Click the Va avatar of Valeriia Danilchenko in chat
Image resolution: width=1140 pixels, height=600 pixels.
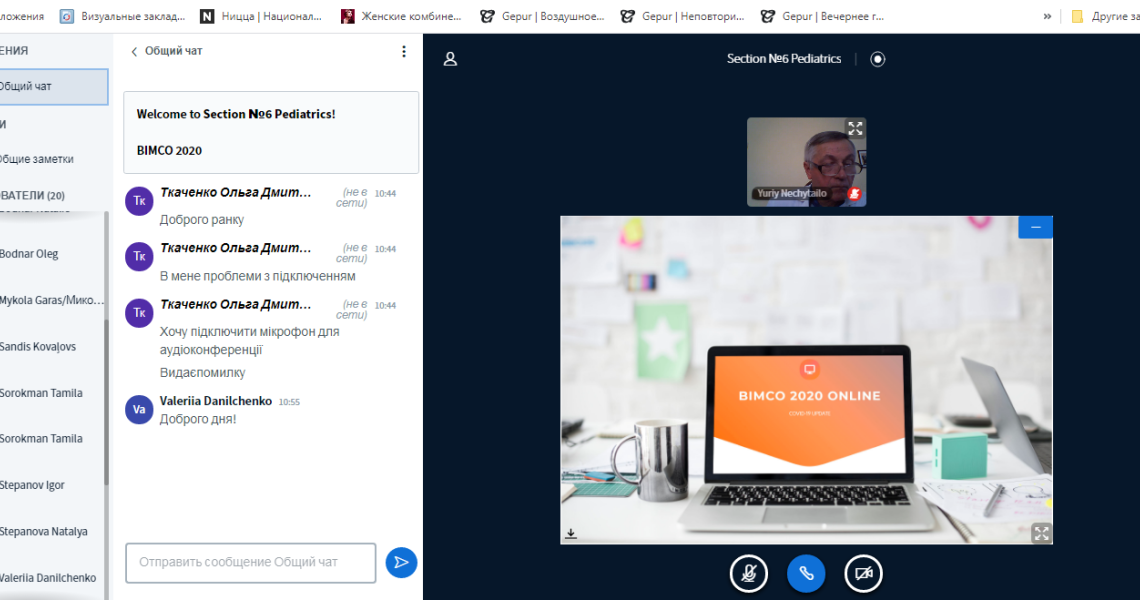pyautogui.click(x=139, y=409)
